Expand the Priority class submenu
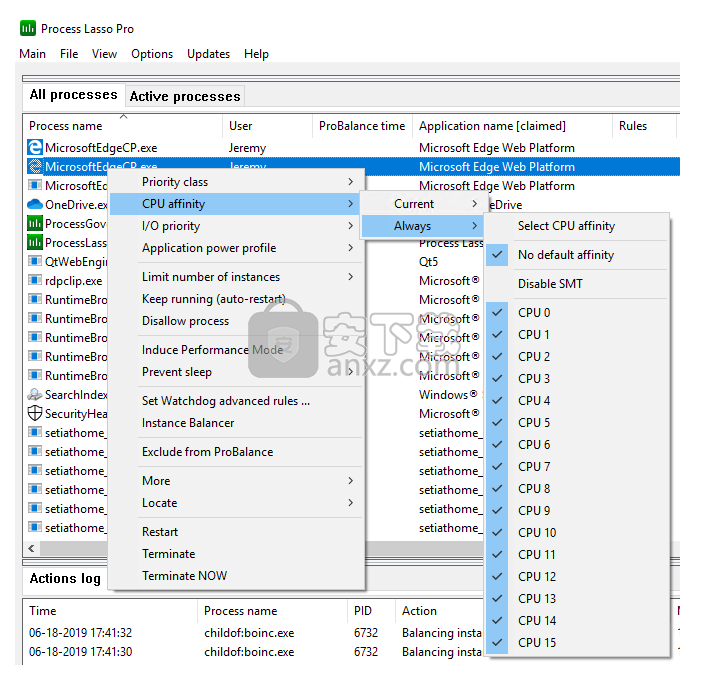712x679 pixels. coord(237,182)
